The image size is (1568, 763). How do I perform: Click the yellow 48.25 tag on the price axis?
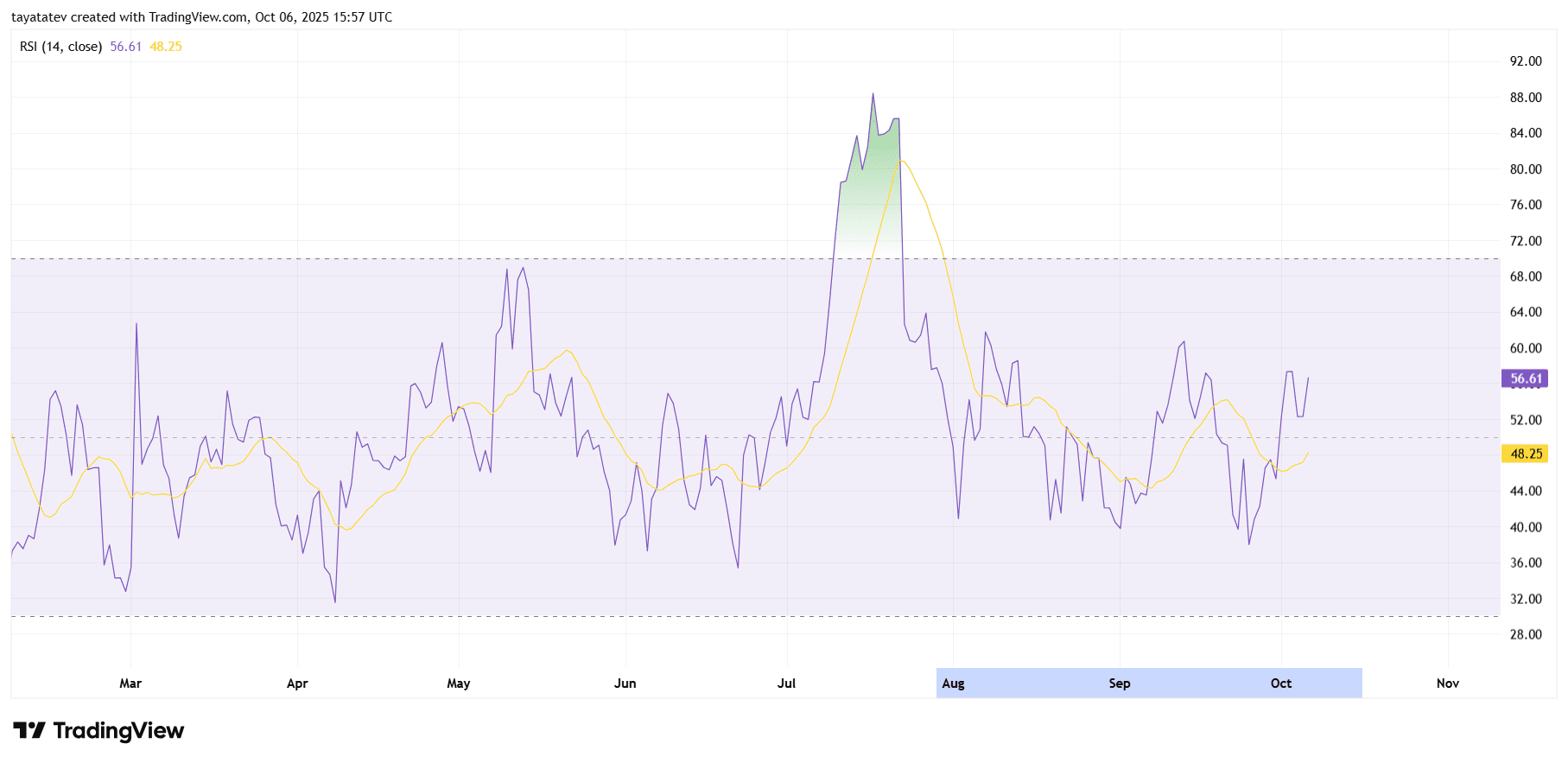1525,454
